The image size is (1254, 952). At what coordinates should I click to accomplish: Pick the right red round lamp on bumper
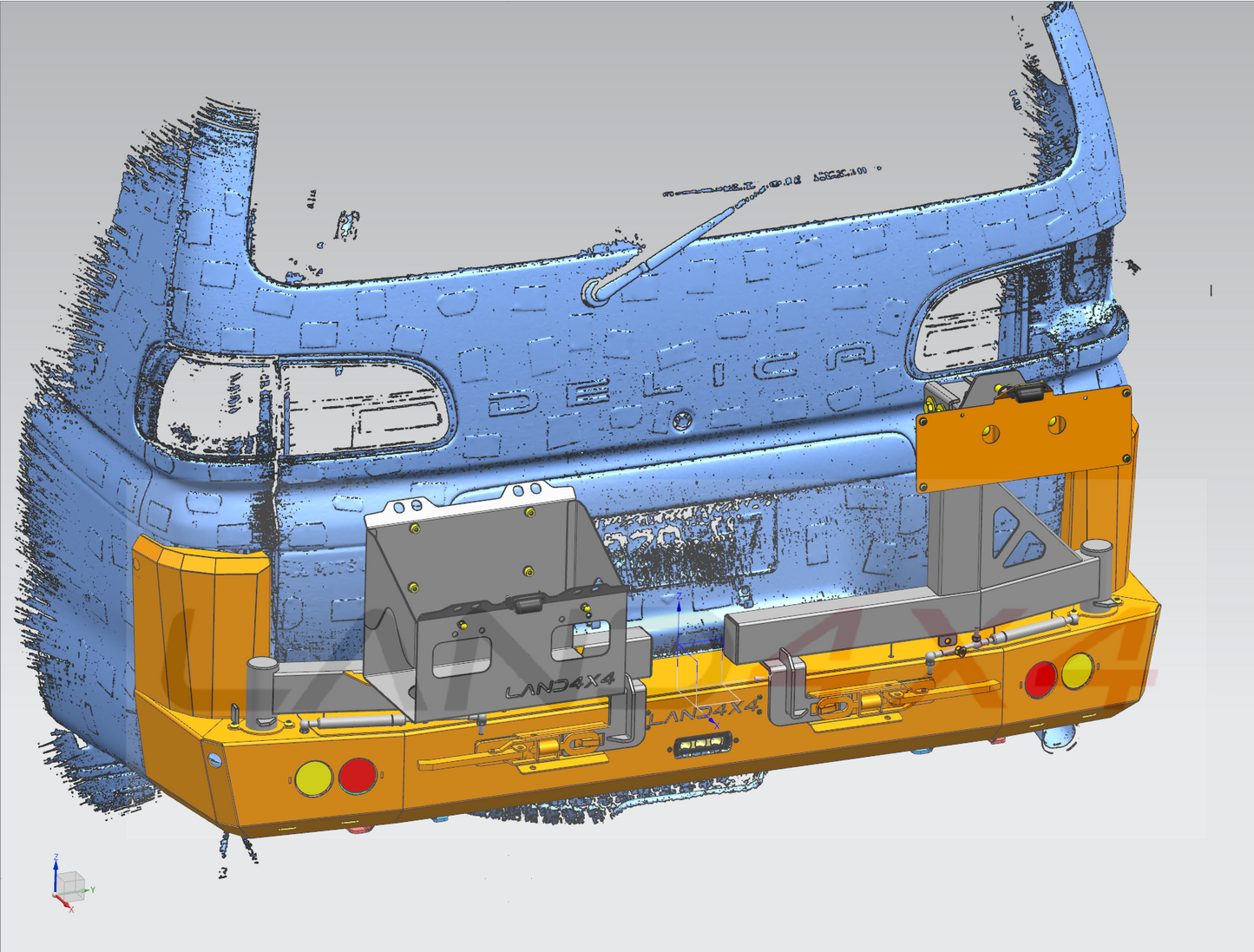[1040, 679]
